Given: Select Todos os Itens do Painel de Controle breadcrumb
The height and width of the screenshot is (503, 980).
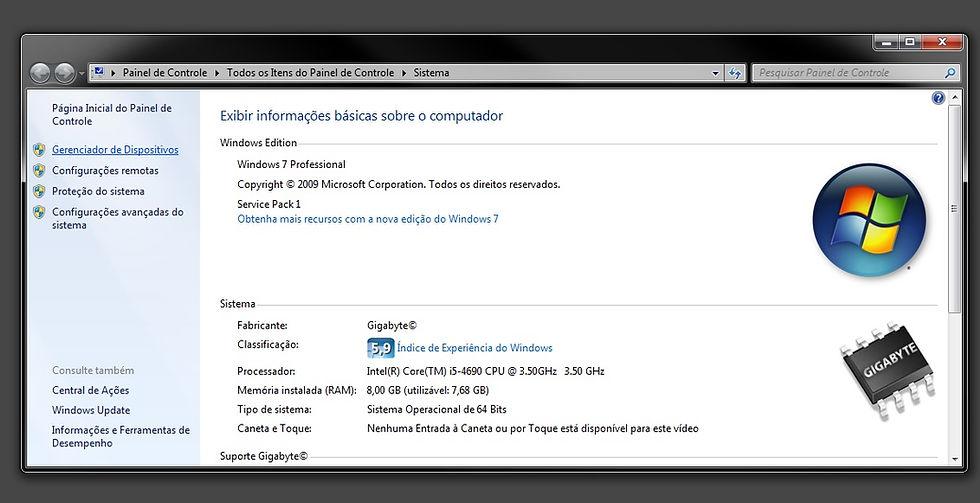Looking at the screenshot, I should tap(310, 72).
